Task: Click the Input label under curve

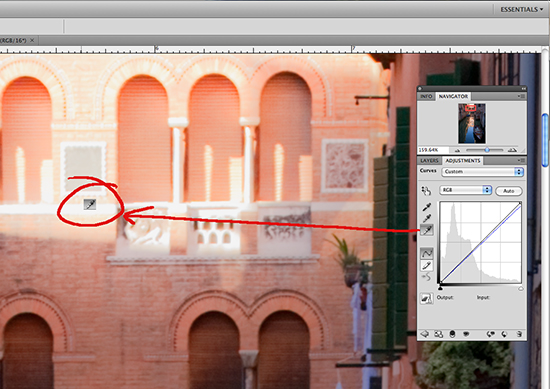Action: click(483, 297)
